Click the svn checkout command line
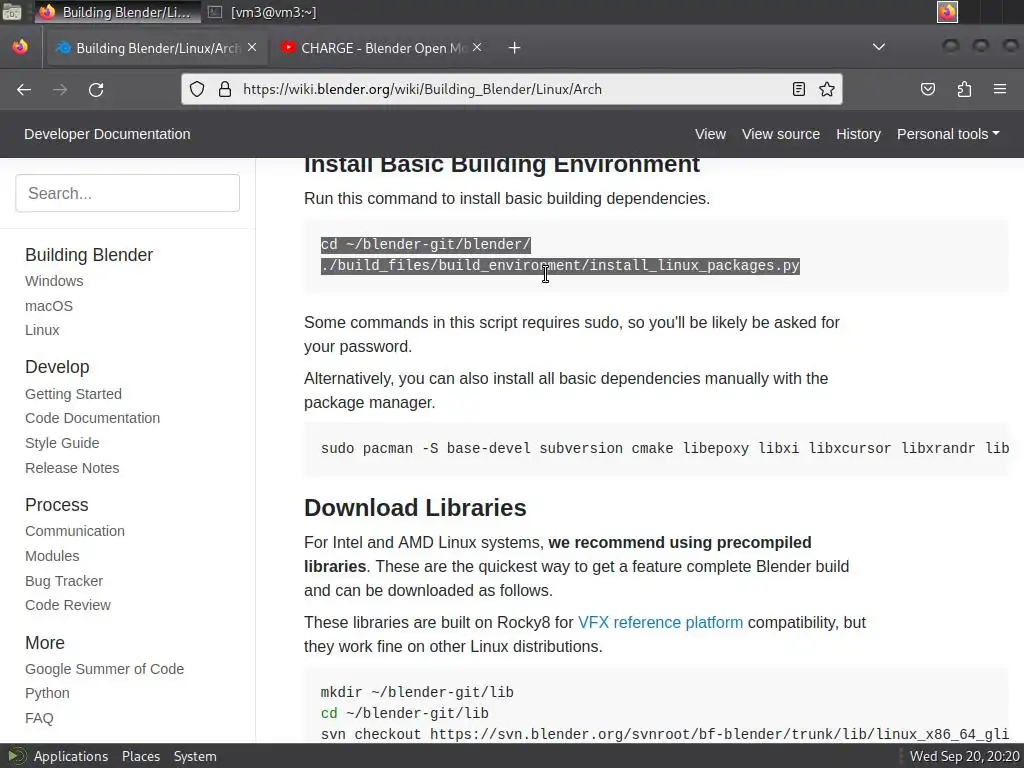This screenshot has height=768, width=1024. coord(665,734)
